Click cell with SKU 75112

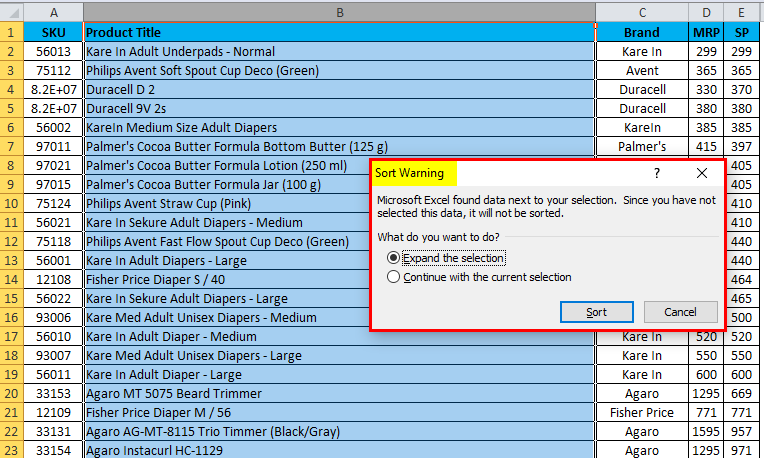(54, 70)
